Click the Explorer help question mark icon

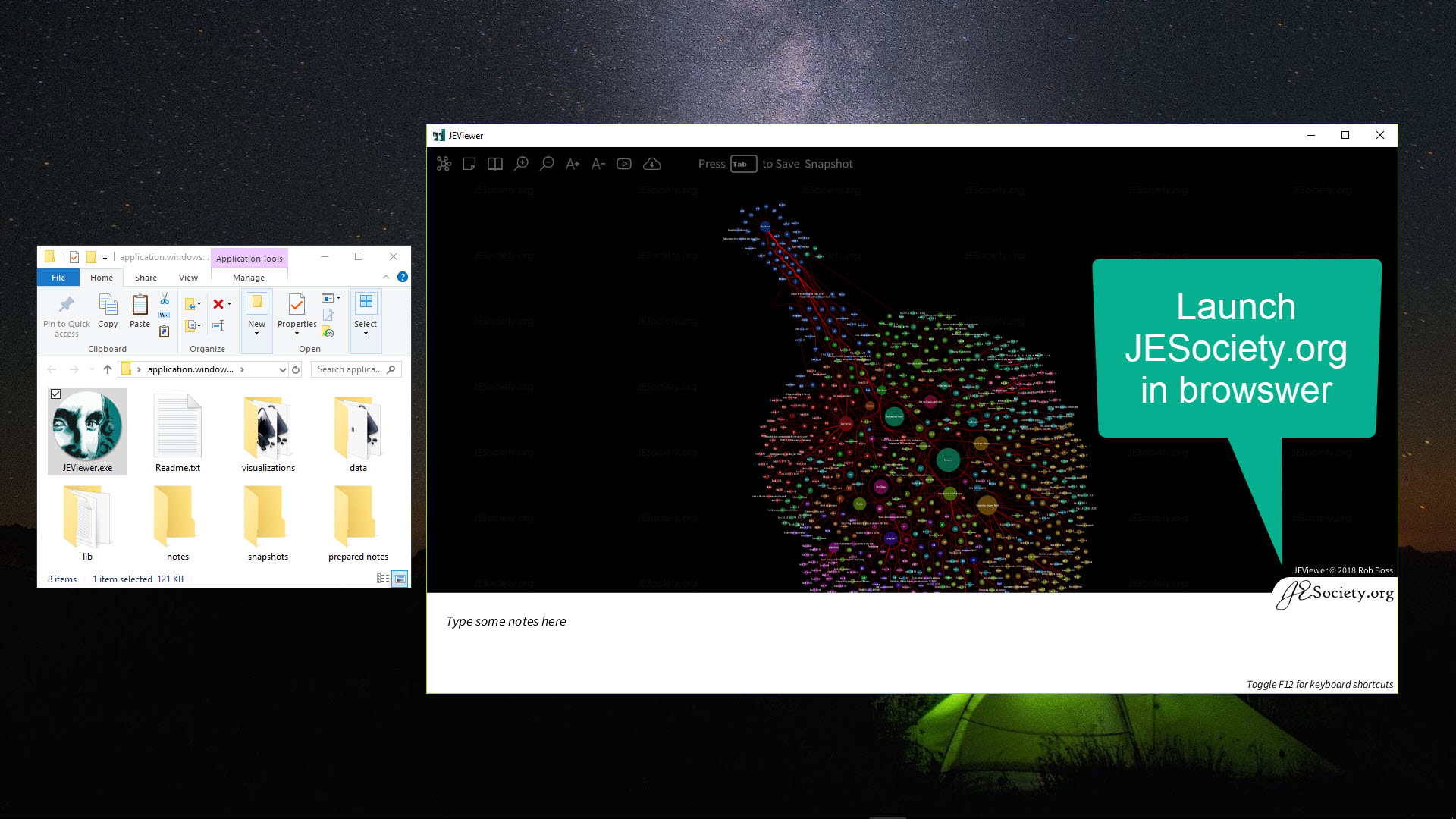click(x=403, y=278)
